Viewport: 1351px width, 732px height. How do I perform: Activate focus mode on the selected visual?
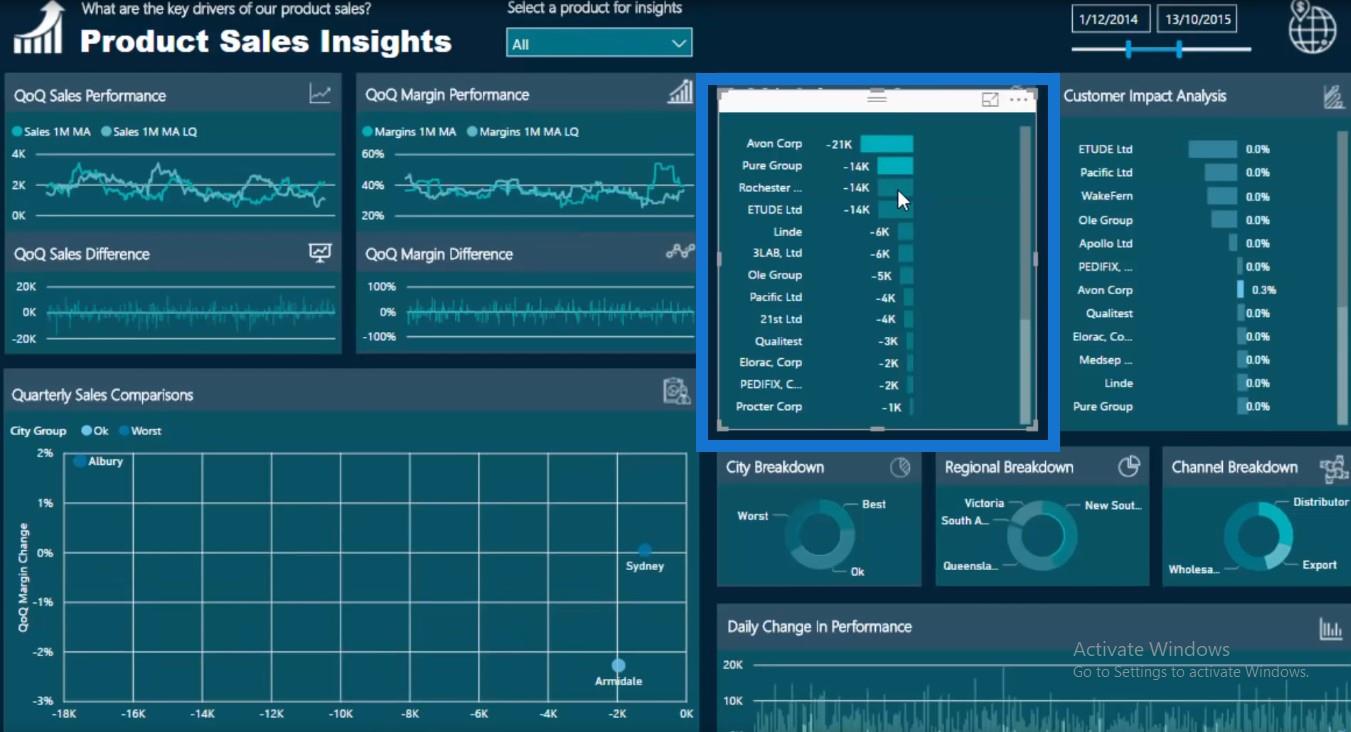(990, 99)
